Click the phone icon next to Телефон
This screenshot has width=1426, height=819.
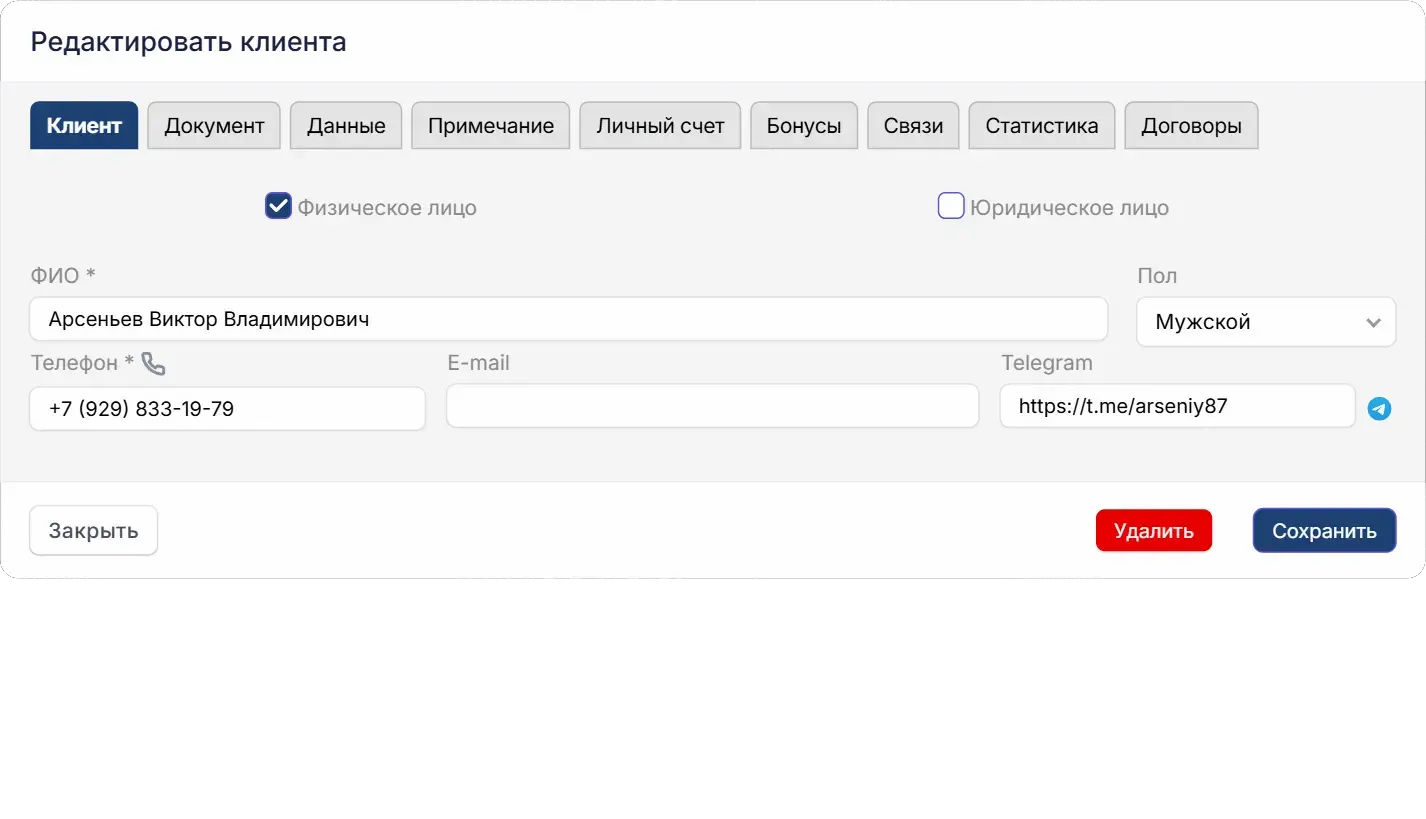(153, 364)
